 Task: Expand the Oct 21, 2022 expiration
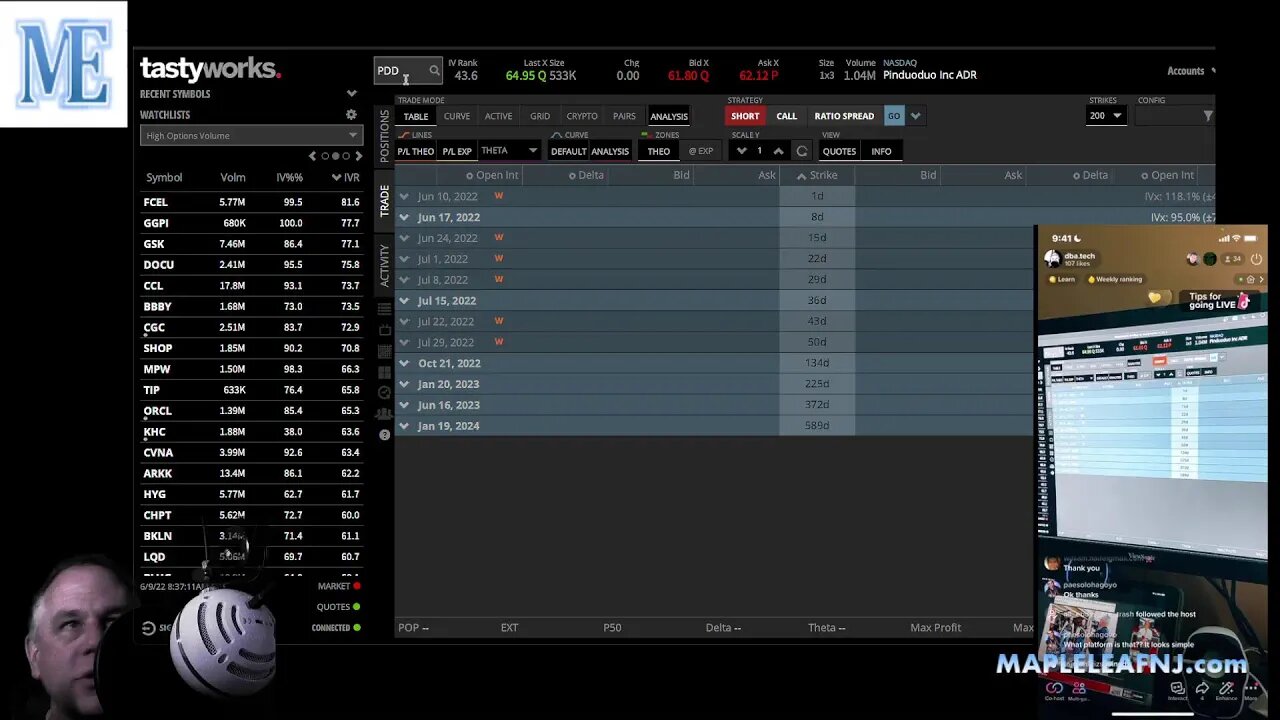point(404,363)
